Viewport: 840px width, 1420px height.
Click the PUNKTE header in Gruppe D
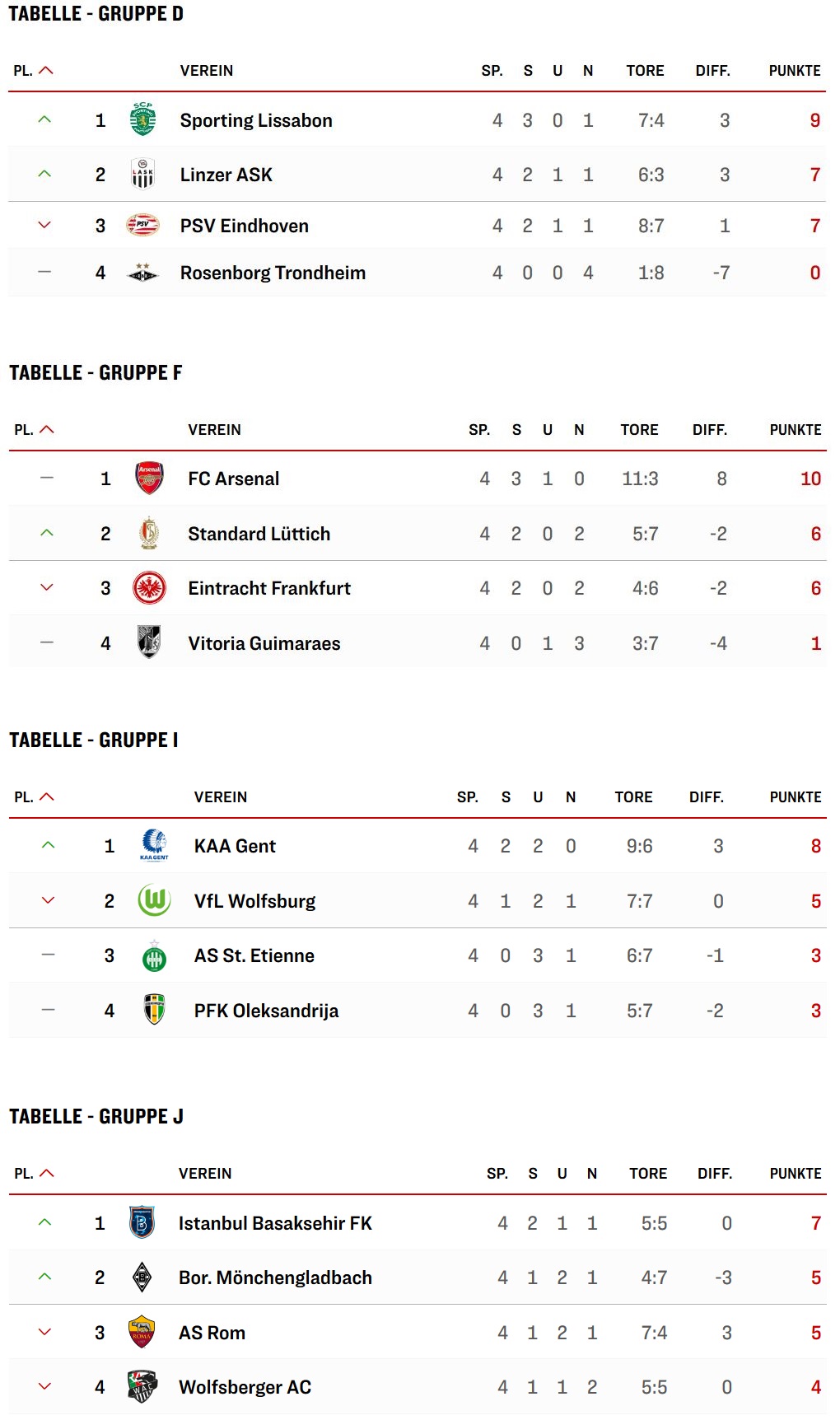(794, 71)
